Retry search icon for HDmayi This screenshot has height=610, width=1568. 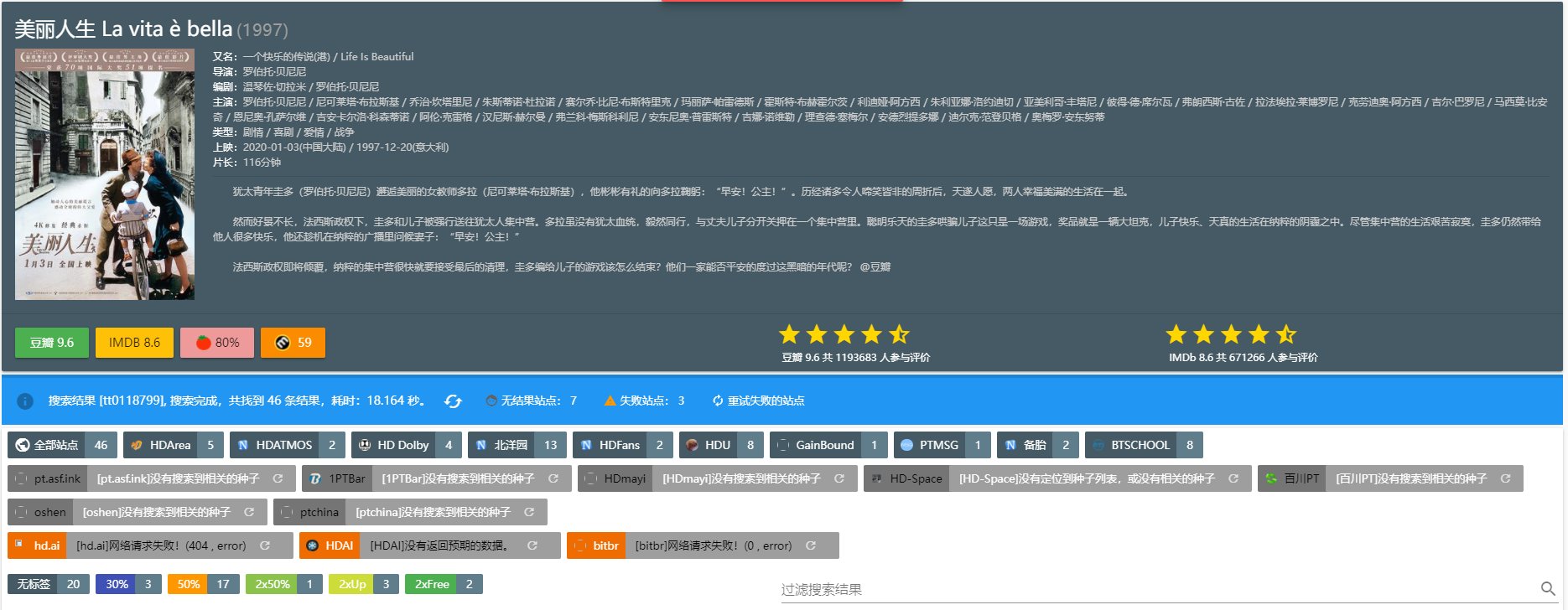click(x=839, y=478)
